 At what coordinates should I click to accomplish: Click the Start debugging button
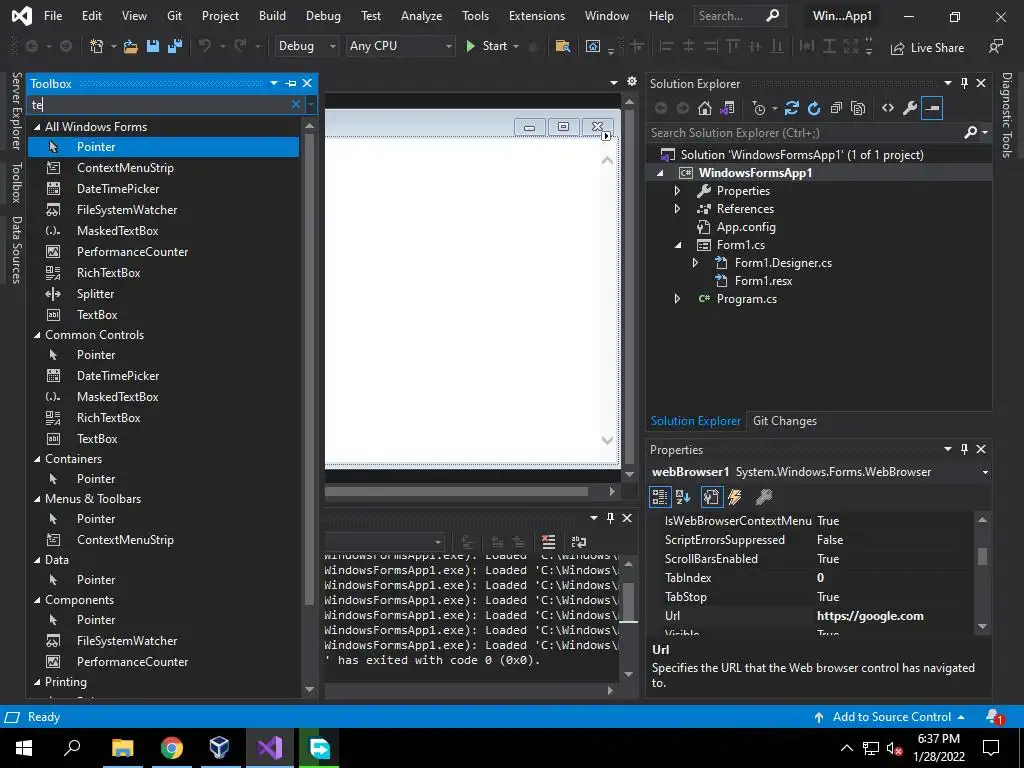[x=487, y=46]
